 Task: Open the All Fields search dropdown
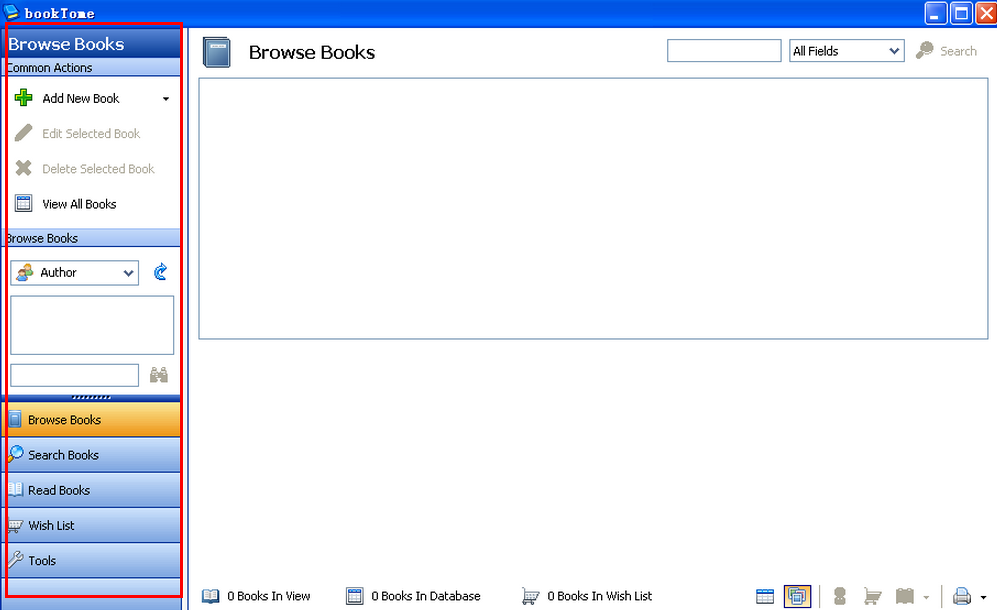pos(846,51)
